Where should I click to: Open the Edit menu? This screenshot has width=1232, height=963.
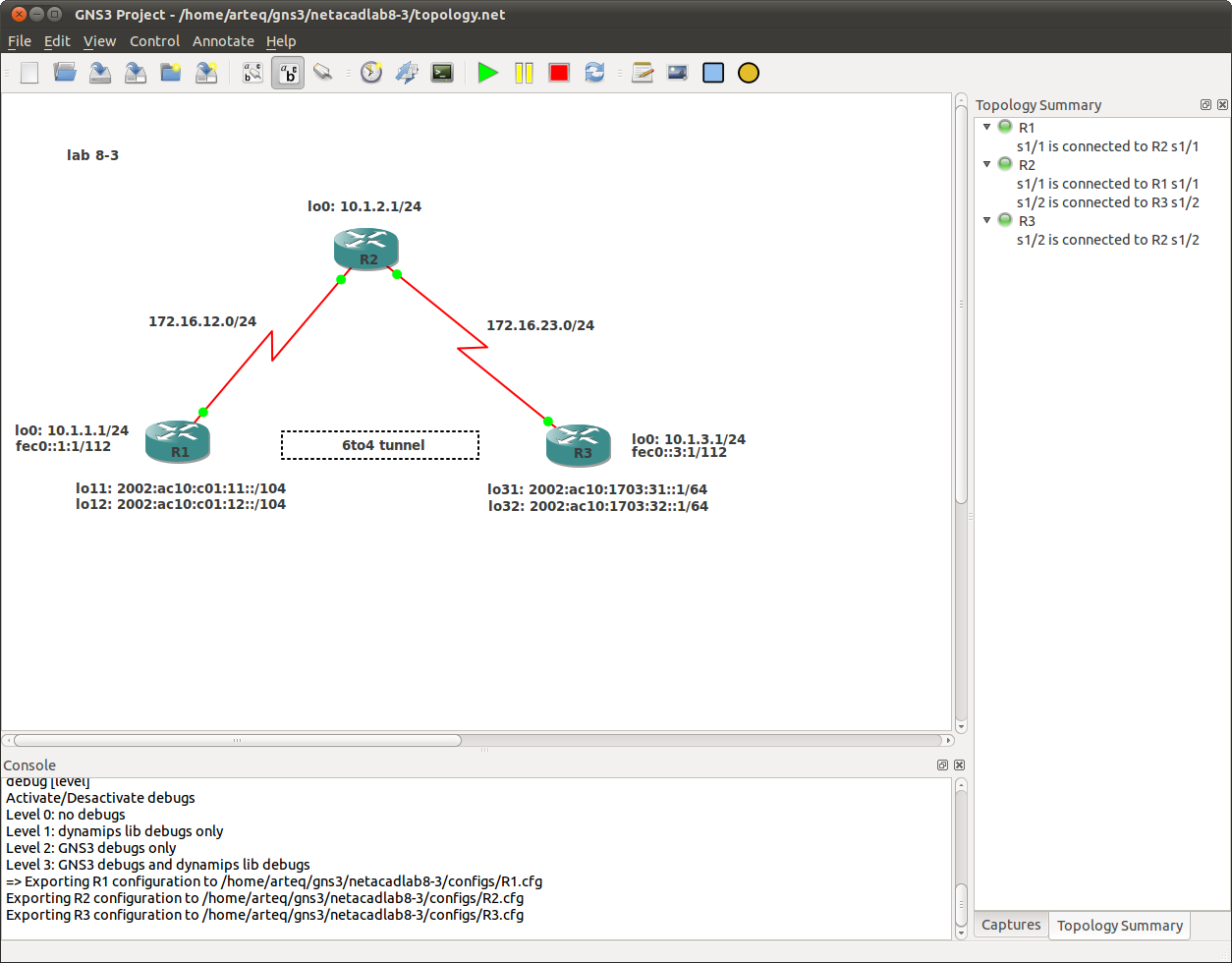pos(57,41)
